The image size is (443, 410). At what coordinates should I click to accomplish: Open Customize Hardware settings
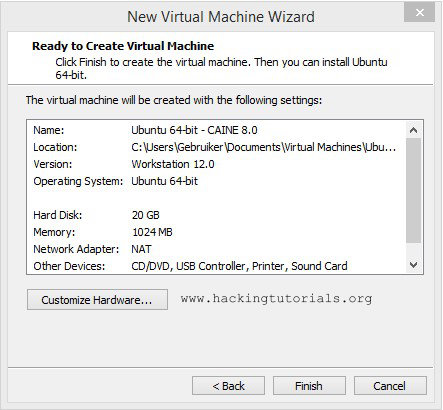[97, 300]
